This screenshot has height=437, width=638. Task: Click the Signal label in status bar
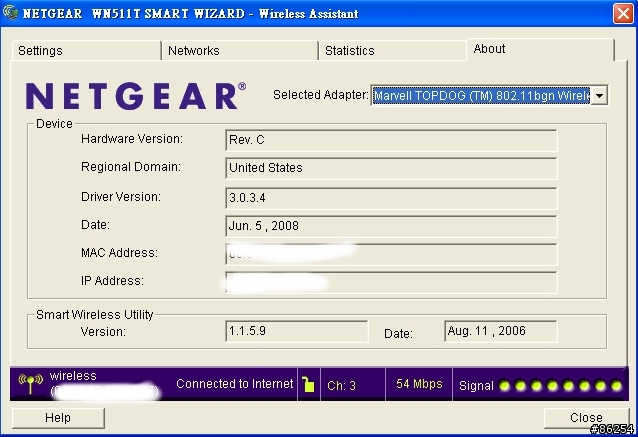point(476,386)
